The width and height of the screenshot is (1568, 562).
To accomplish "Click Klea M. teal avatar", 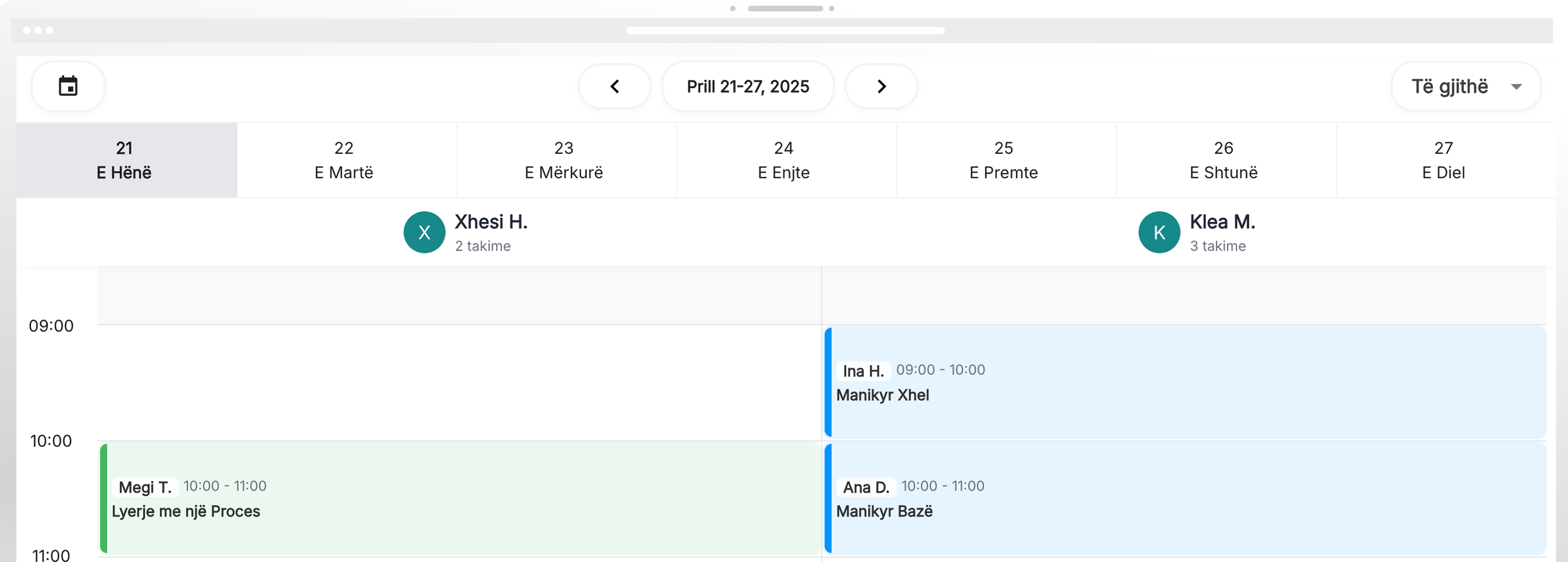I will (x=1159, y=232).
